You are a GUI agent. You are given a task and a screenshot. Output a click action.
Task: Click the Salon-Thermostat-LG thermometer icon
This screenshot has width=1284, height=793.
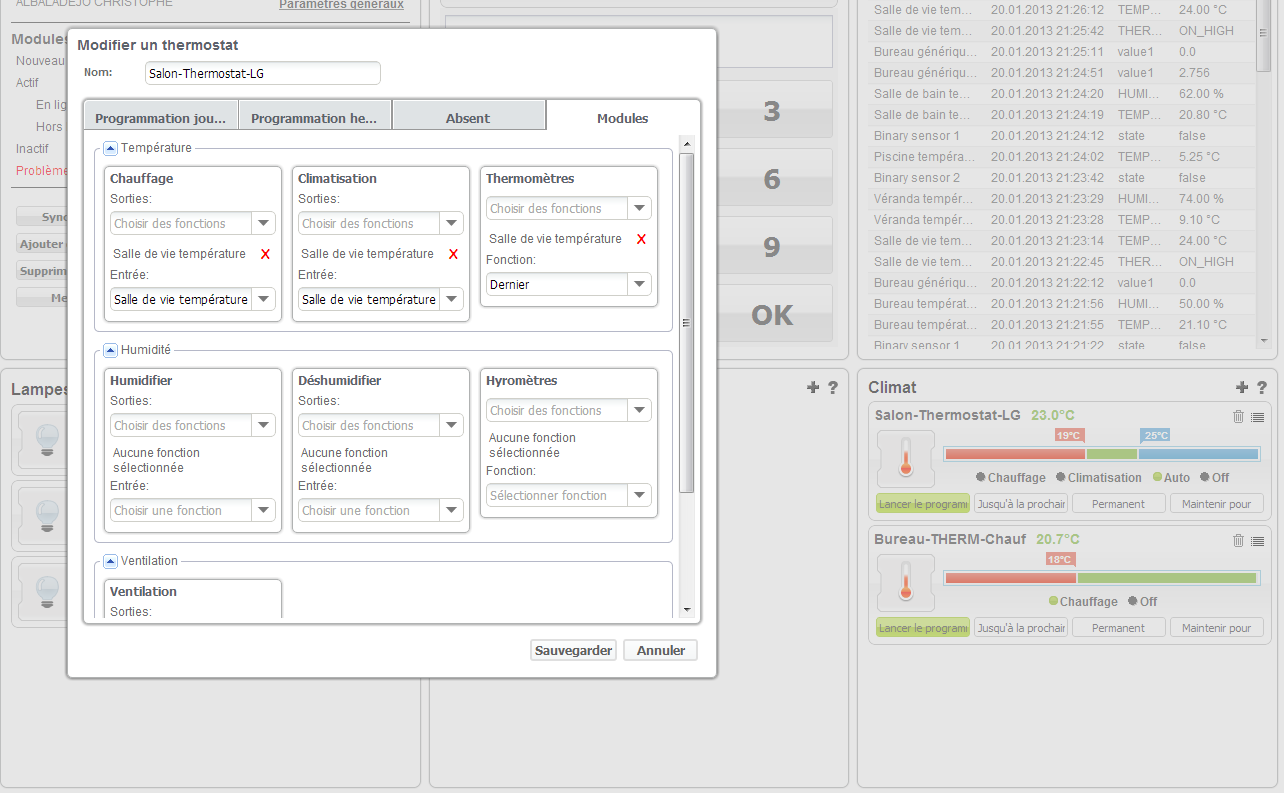pyautogui.click(x=906, y=459)
